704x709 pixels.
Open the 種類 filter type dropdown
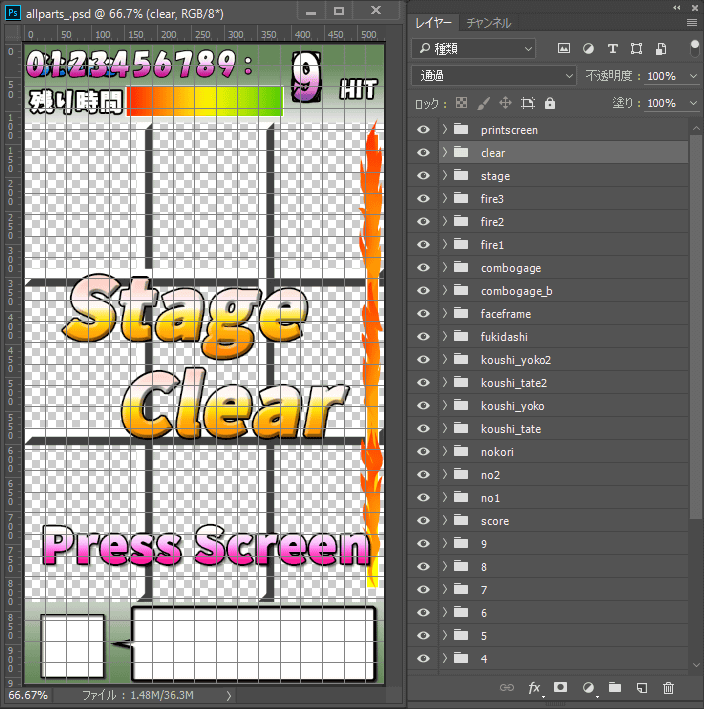473,48
